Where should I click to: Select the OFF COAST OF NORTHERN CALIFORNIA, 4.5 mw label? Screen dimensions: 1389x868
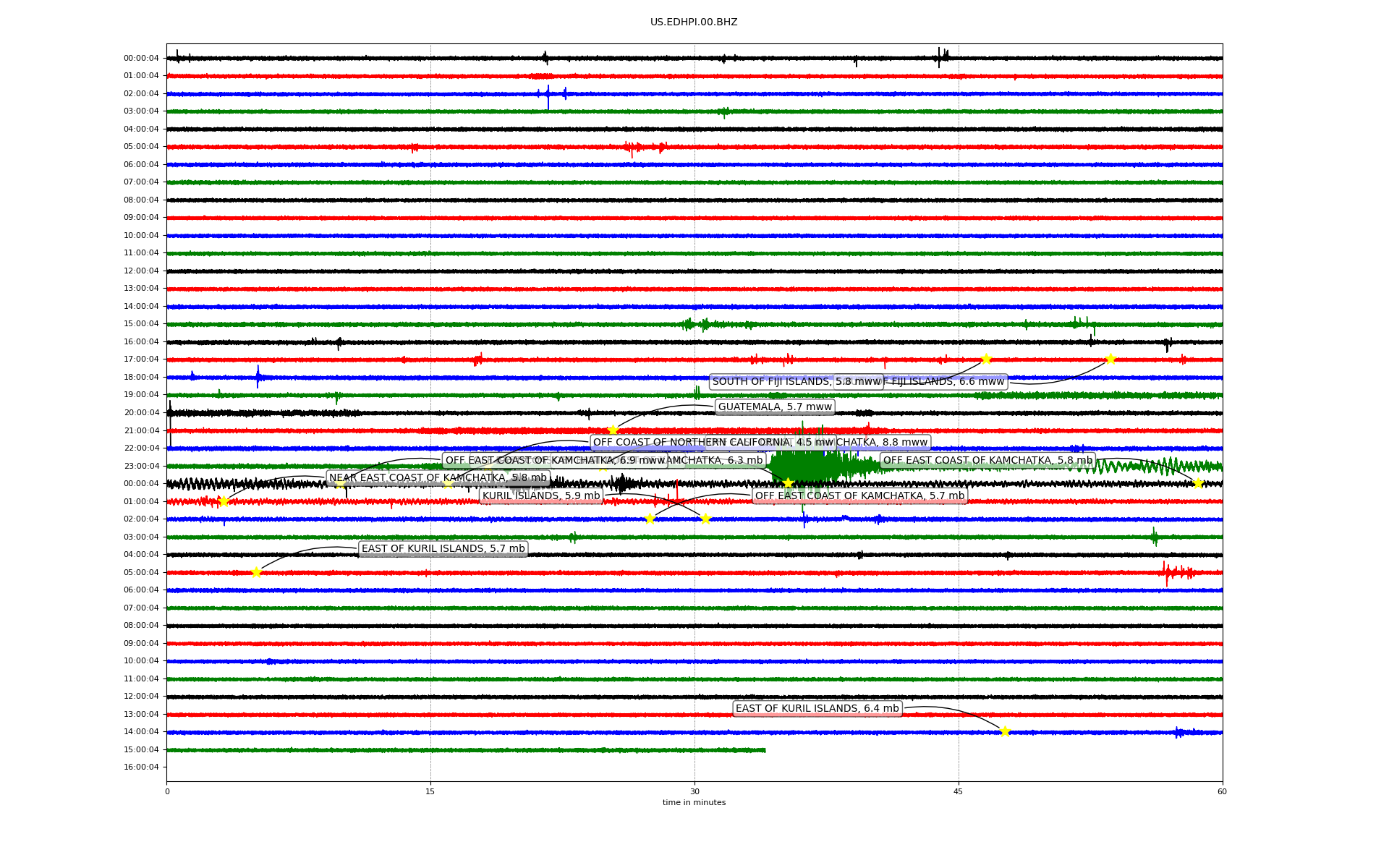click(713, 443)
